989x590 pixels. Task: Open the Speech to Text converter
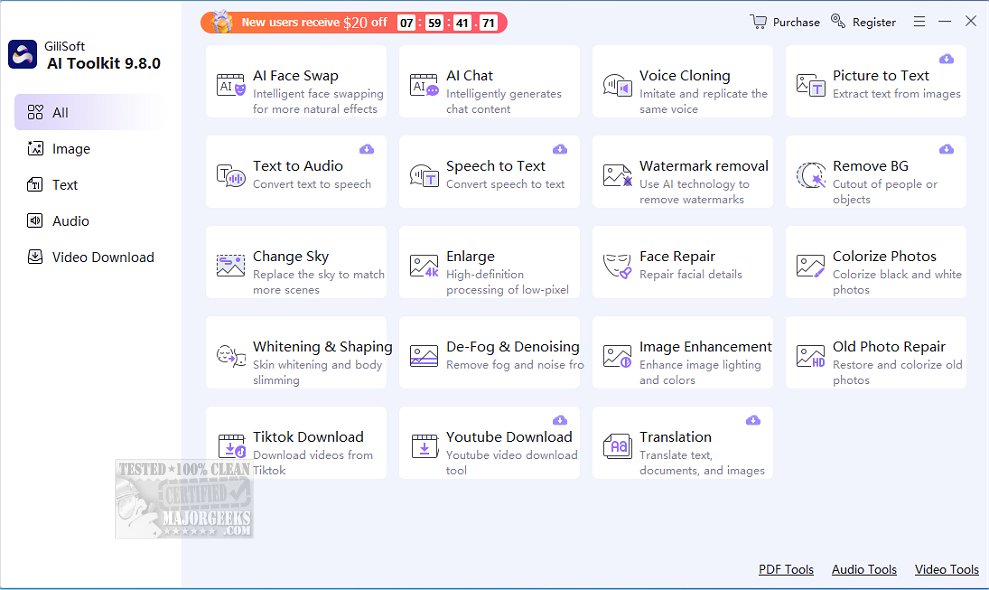click(490, 171)
